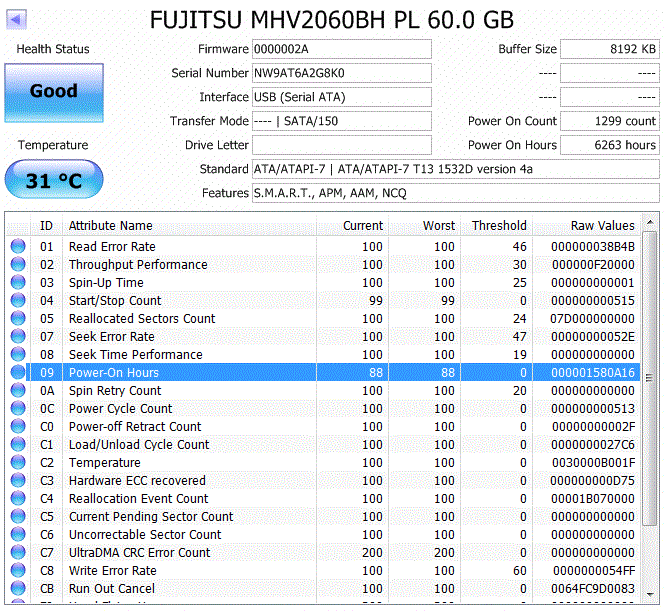Click the Spin-Up Time status orb
The width and height of the screenshot is (667, 611).
pos(18,283)
